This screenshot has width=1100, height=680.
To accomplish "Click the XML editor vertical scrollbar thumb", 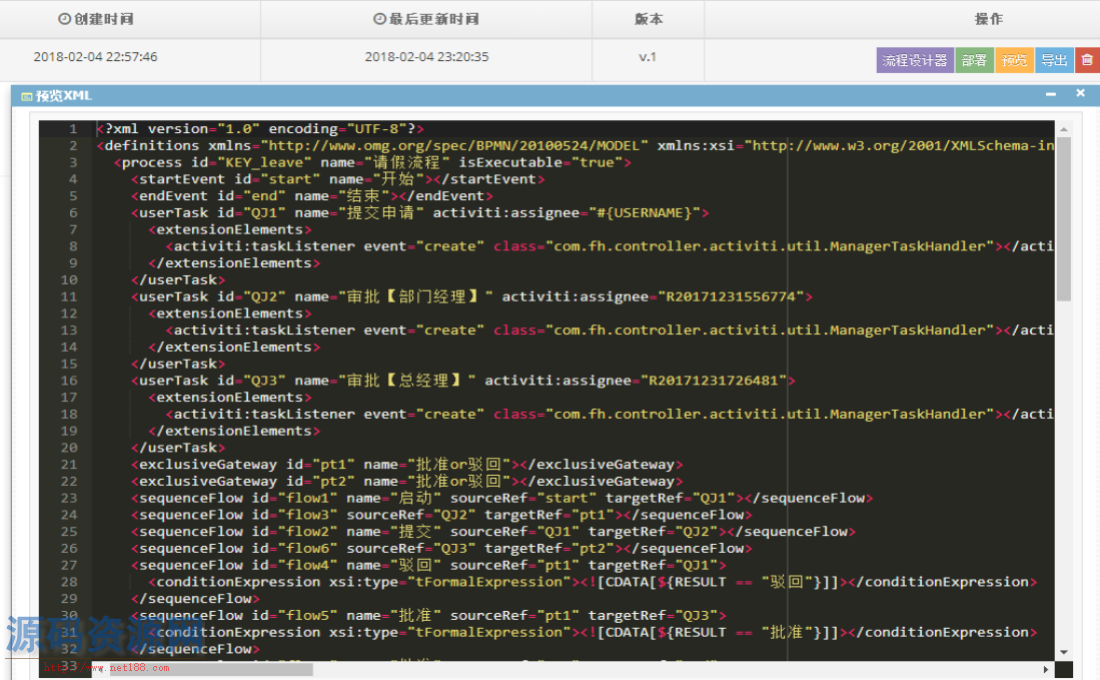I will coord(1064,218).
